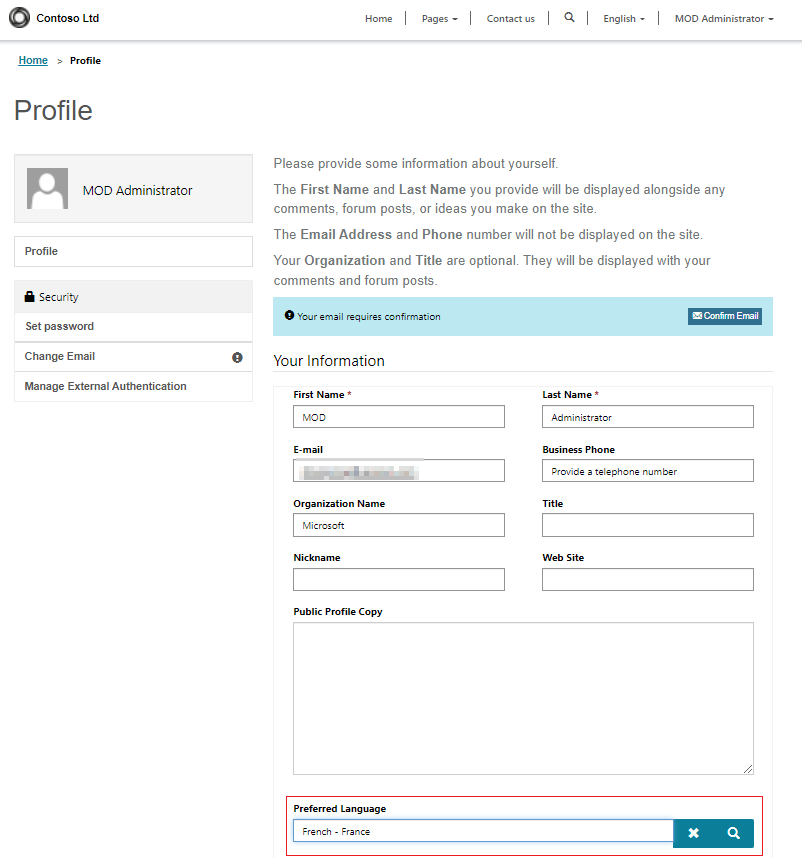
Task: Open the Contact us page
Action: pos(510,19)
